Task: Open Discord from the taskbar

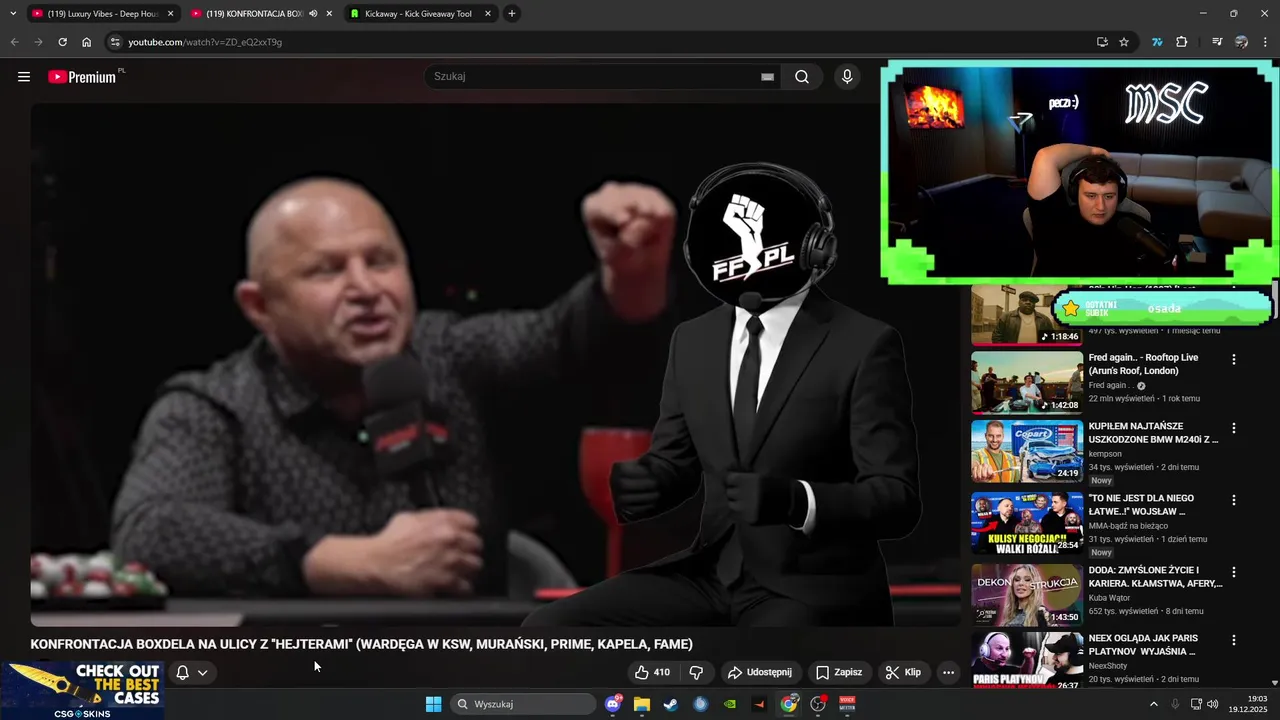Action: (613, 704)
